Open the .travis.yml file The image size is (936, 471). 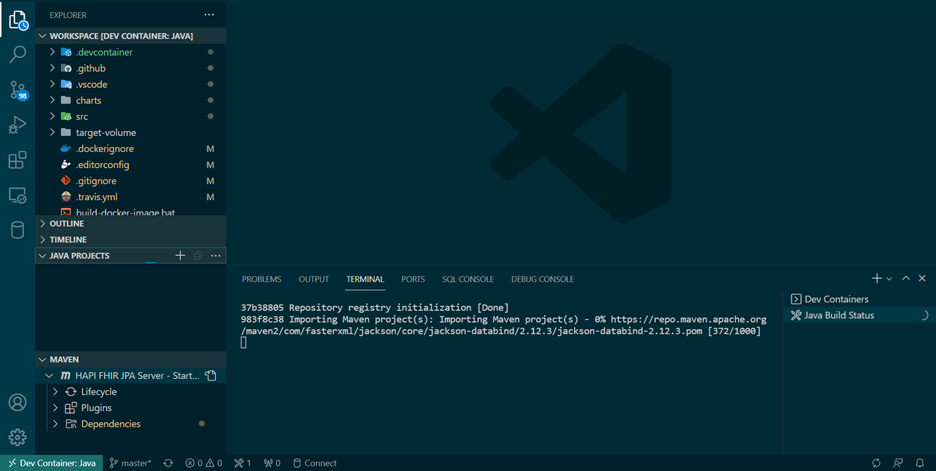tap(96, 197)
